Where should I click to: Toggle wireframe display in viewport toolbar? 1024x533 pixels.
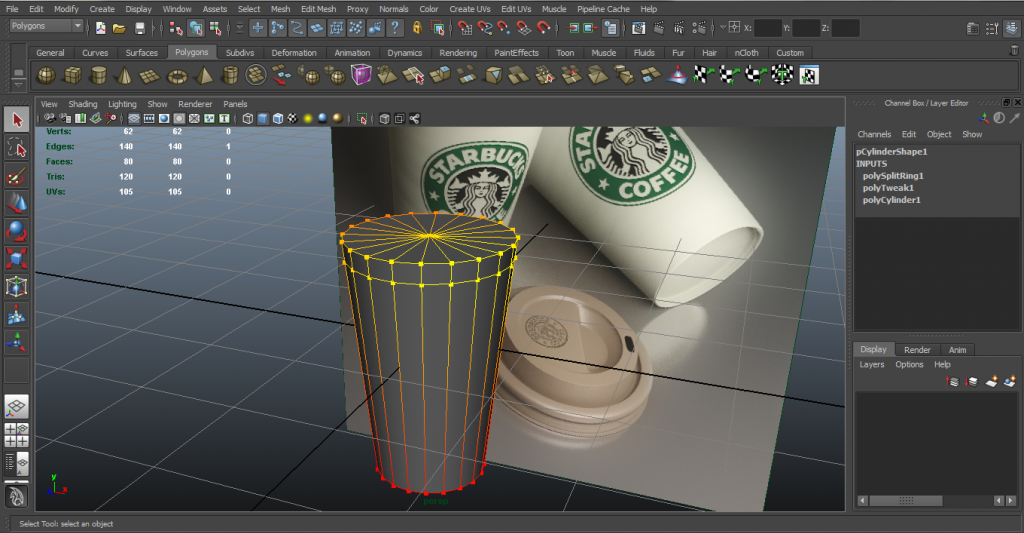point(248,118)
